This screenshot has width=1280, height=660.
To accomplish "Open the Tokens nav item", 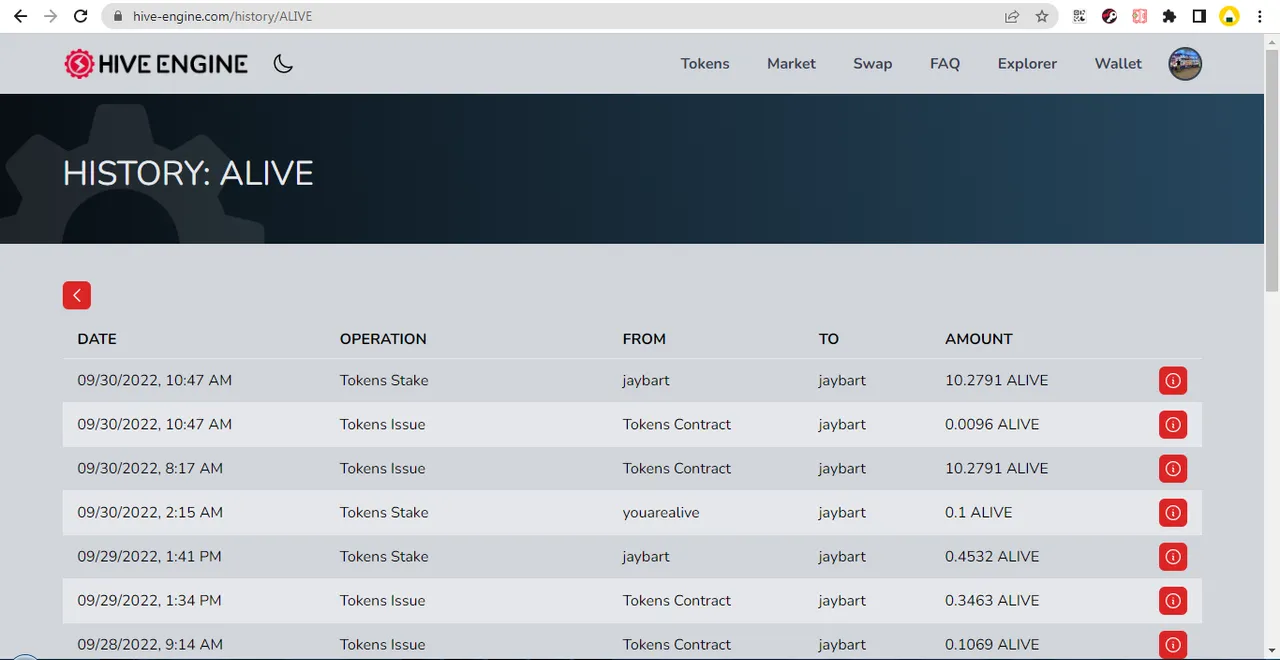I will pyautogui.click(x=705, y=64).
